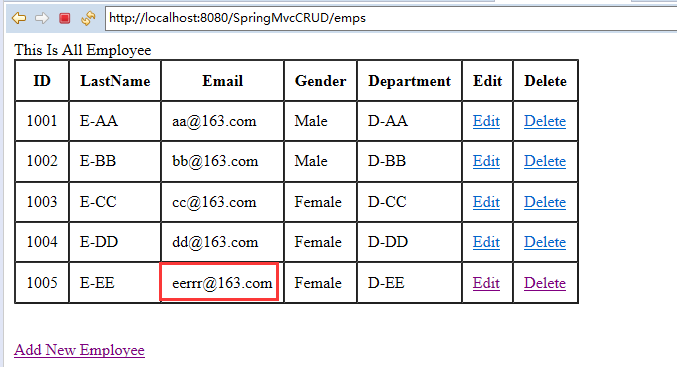Click the last name E-BB
This screenshot has width=677, height=367.
[x=98, y=161]
